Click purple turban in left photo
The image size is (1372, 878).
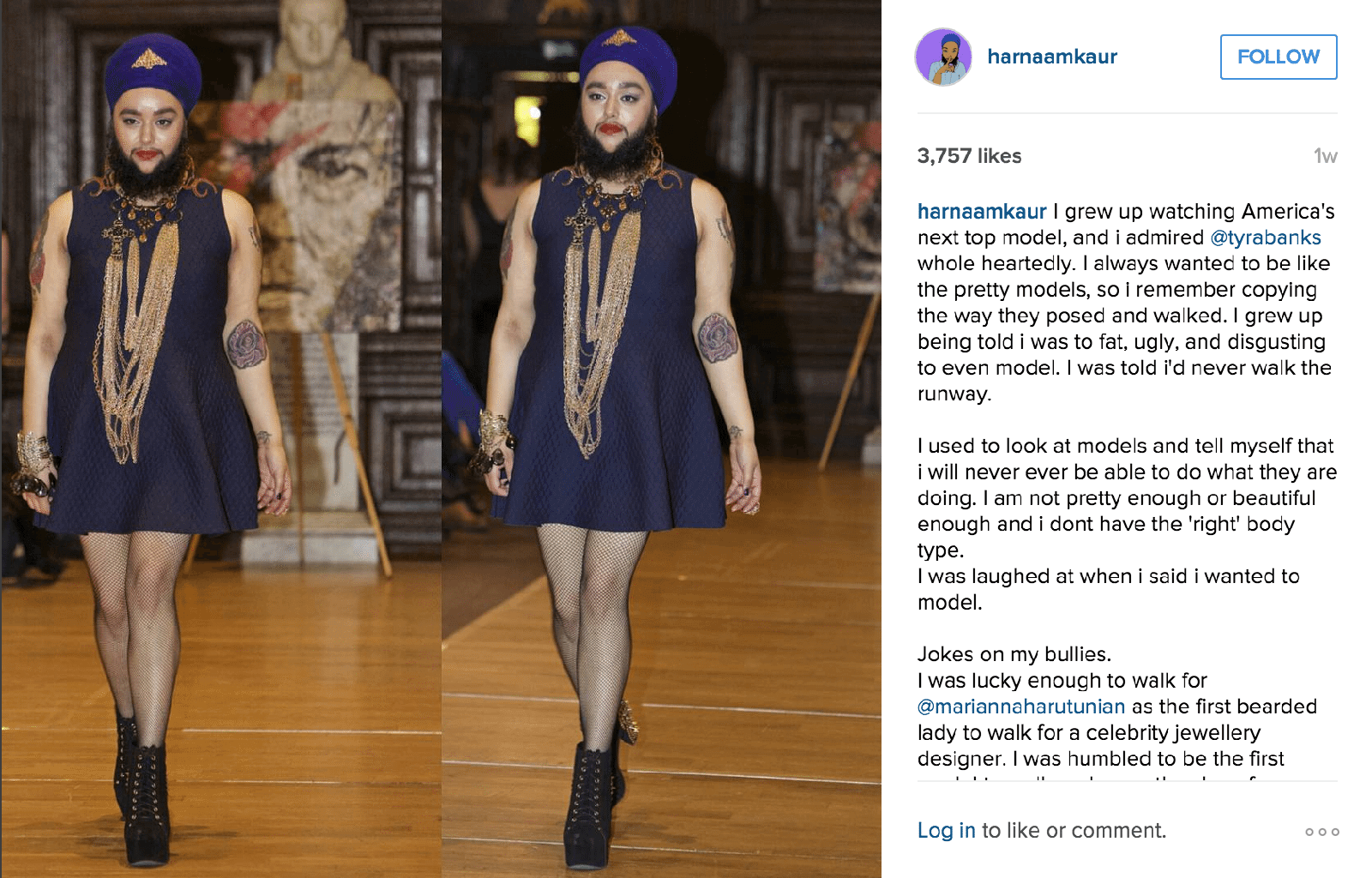(152, 75)
